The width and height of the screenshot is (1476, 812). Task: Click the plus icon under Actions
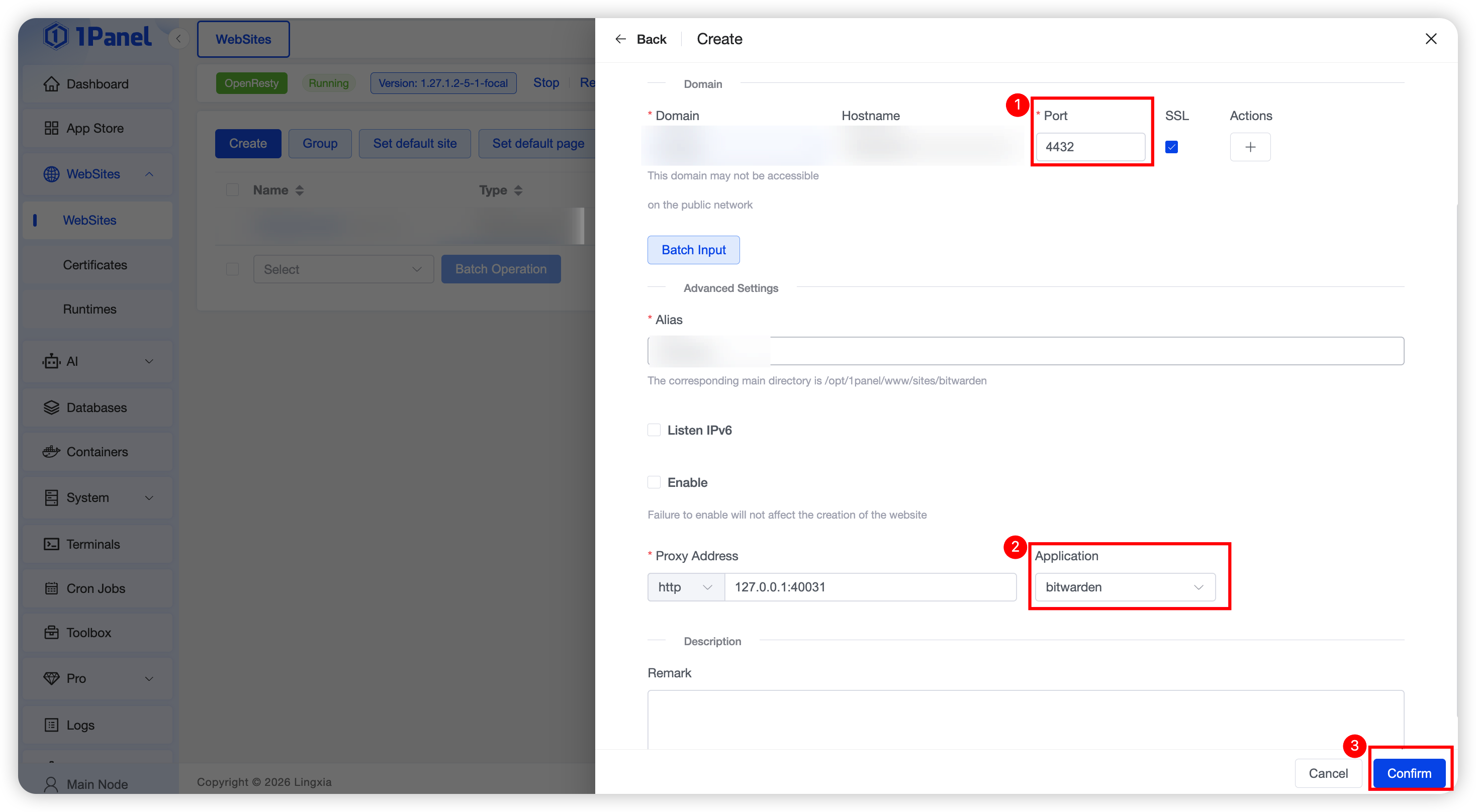click(x=1250, y=147)
